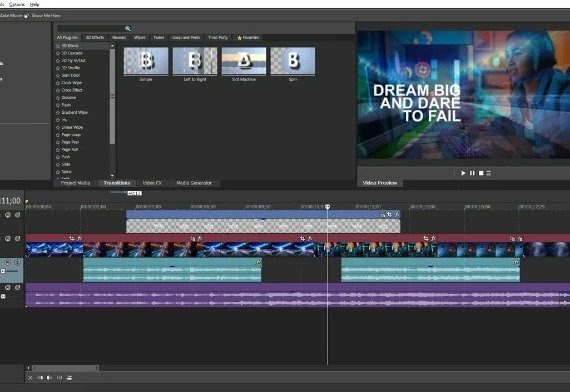Screen dimensions: 570x392
Task: Open the Favorites tab with the star
Action: click(248, 38)
